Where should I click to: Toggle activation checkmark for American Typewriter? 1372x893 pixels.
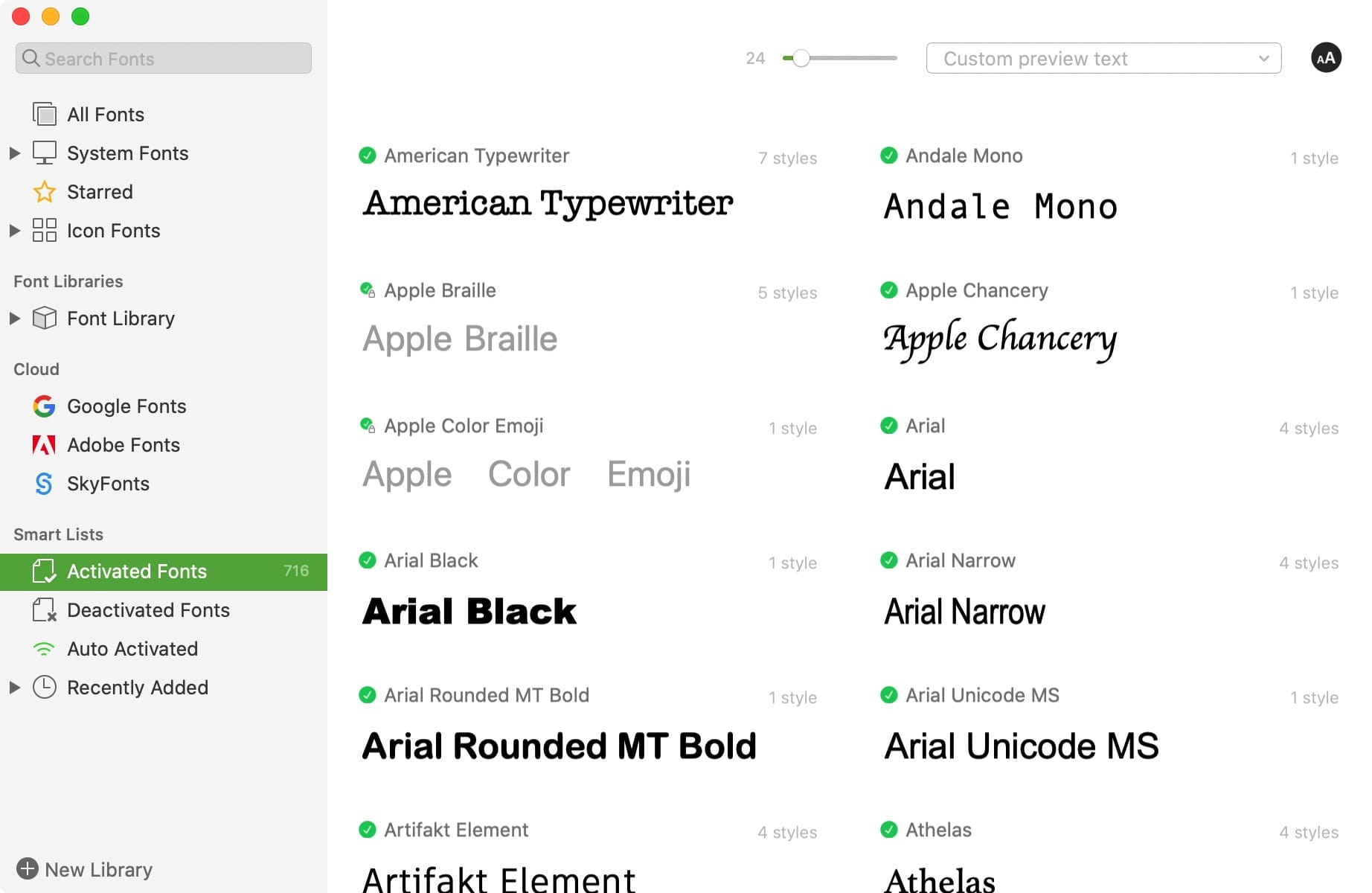click(368, 156)
